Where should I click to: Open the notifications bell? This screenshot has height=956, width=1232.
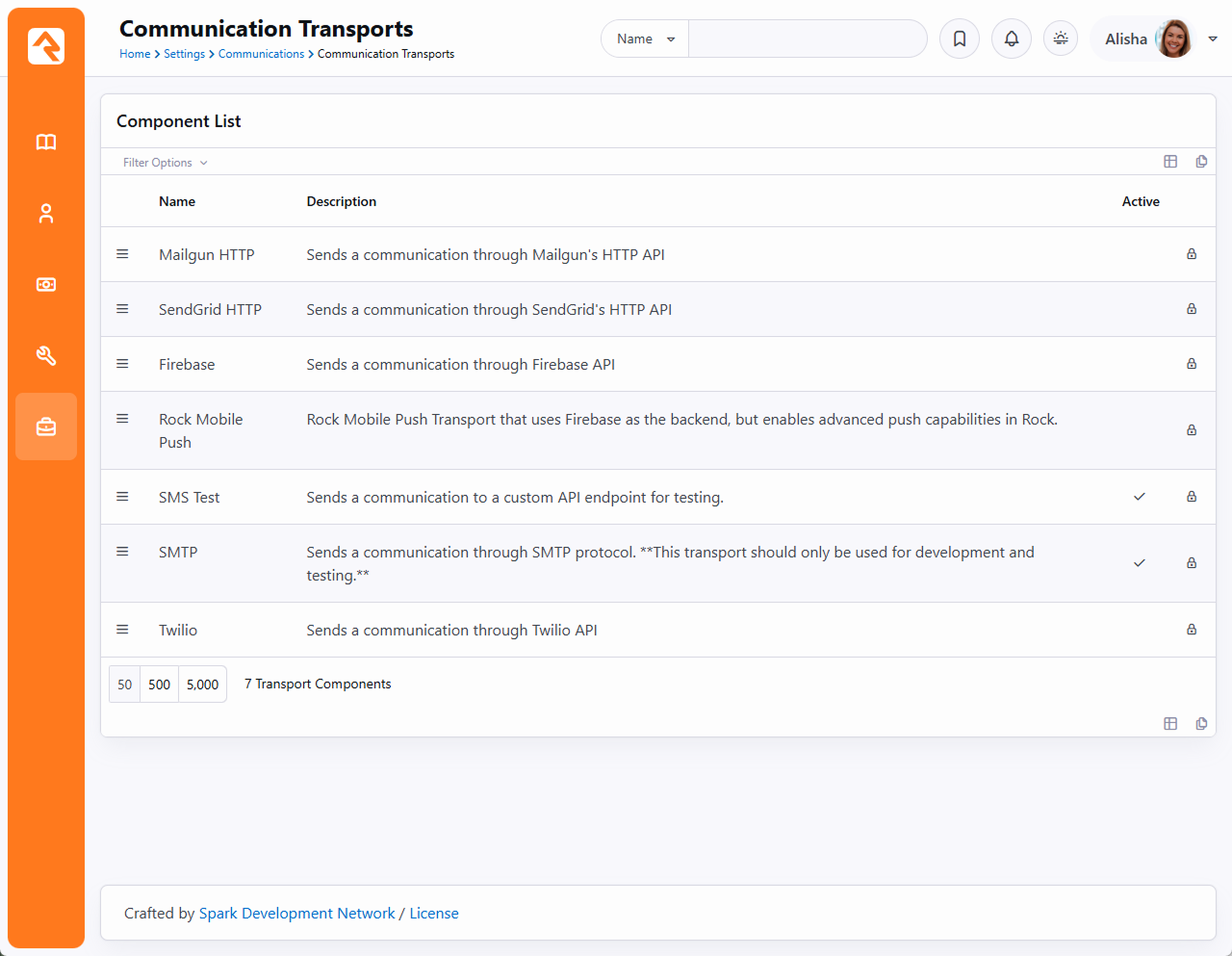1012,39
